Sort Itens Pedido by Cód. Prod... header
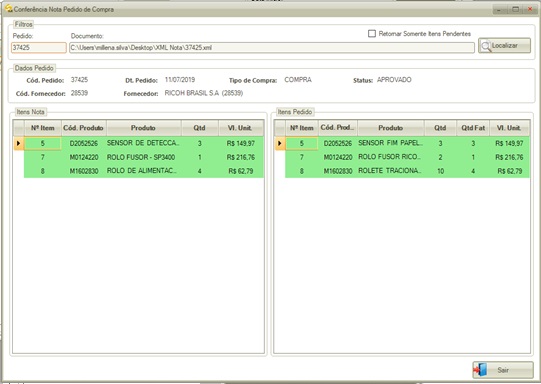The width and height of the screenshot is (541, 384). pos(337,128)
